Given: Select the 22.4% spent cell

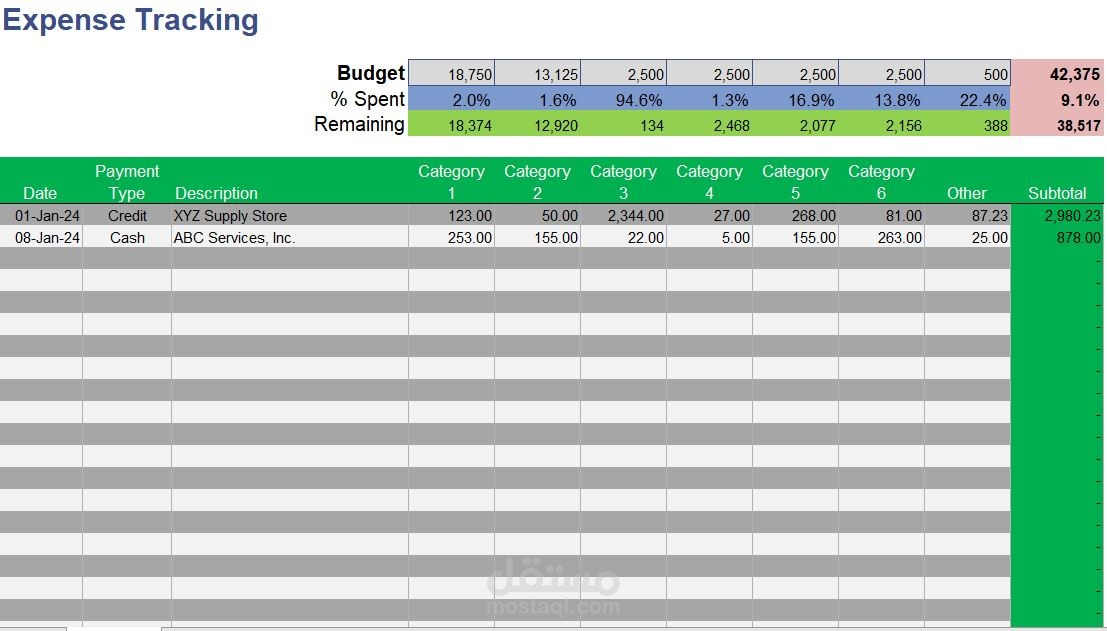Looking at the screenshot, I should point(967,100).
